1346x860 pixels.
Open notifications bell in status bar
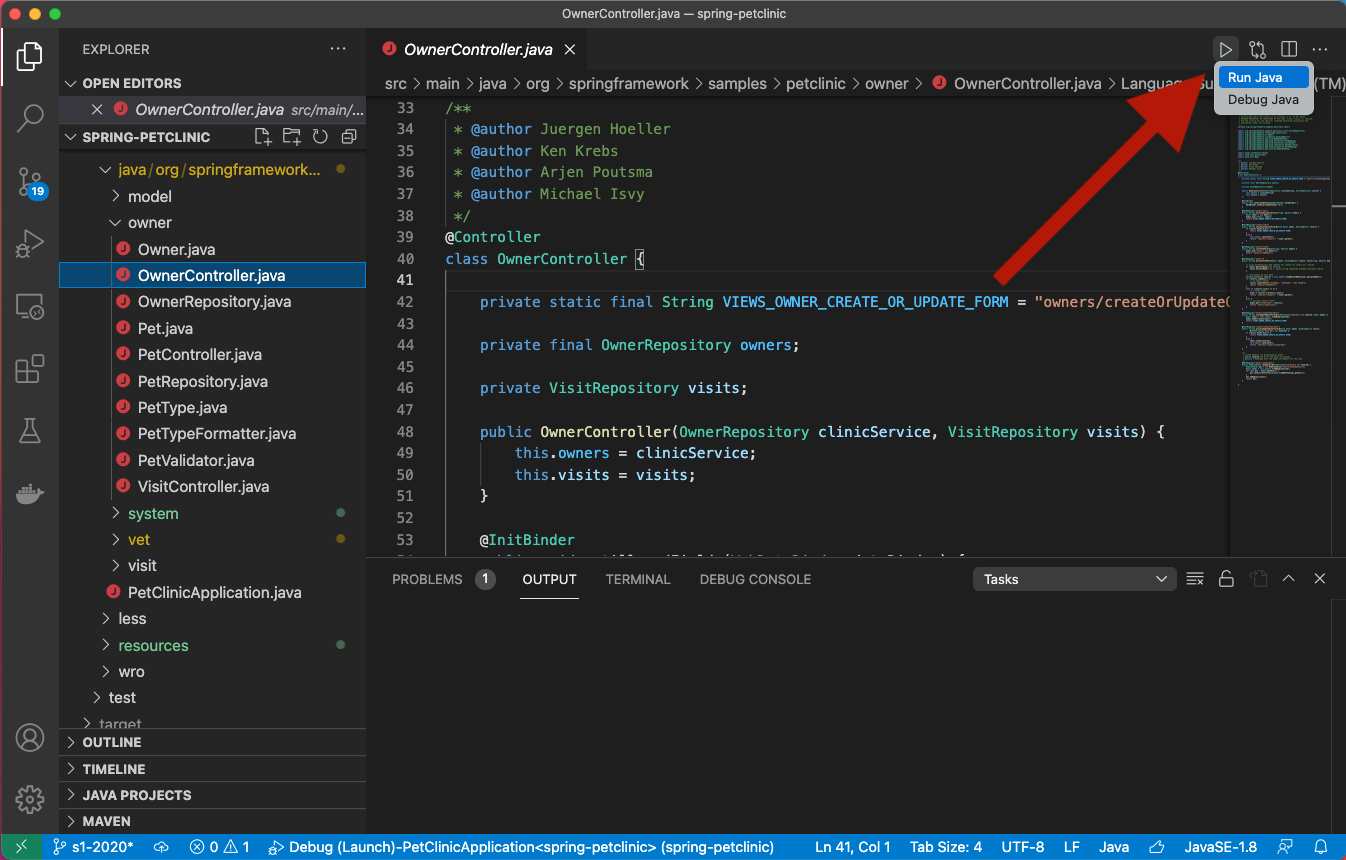click(x=1321, y=847)
